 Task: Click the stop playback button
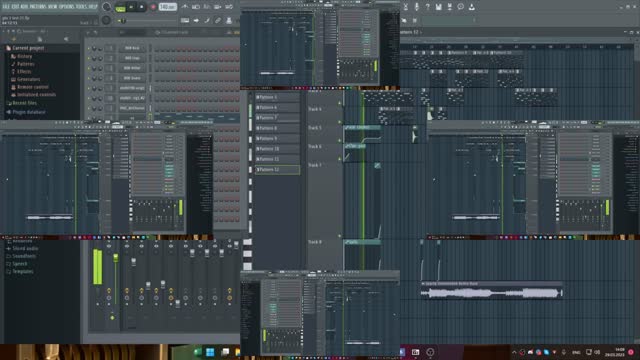pyautogui.click(x=142, y=7)
